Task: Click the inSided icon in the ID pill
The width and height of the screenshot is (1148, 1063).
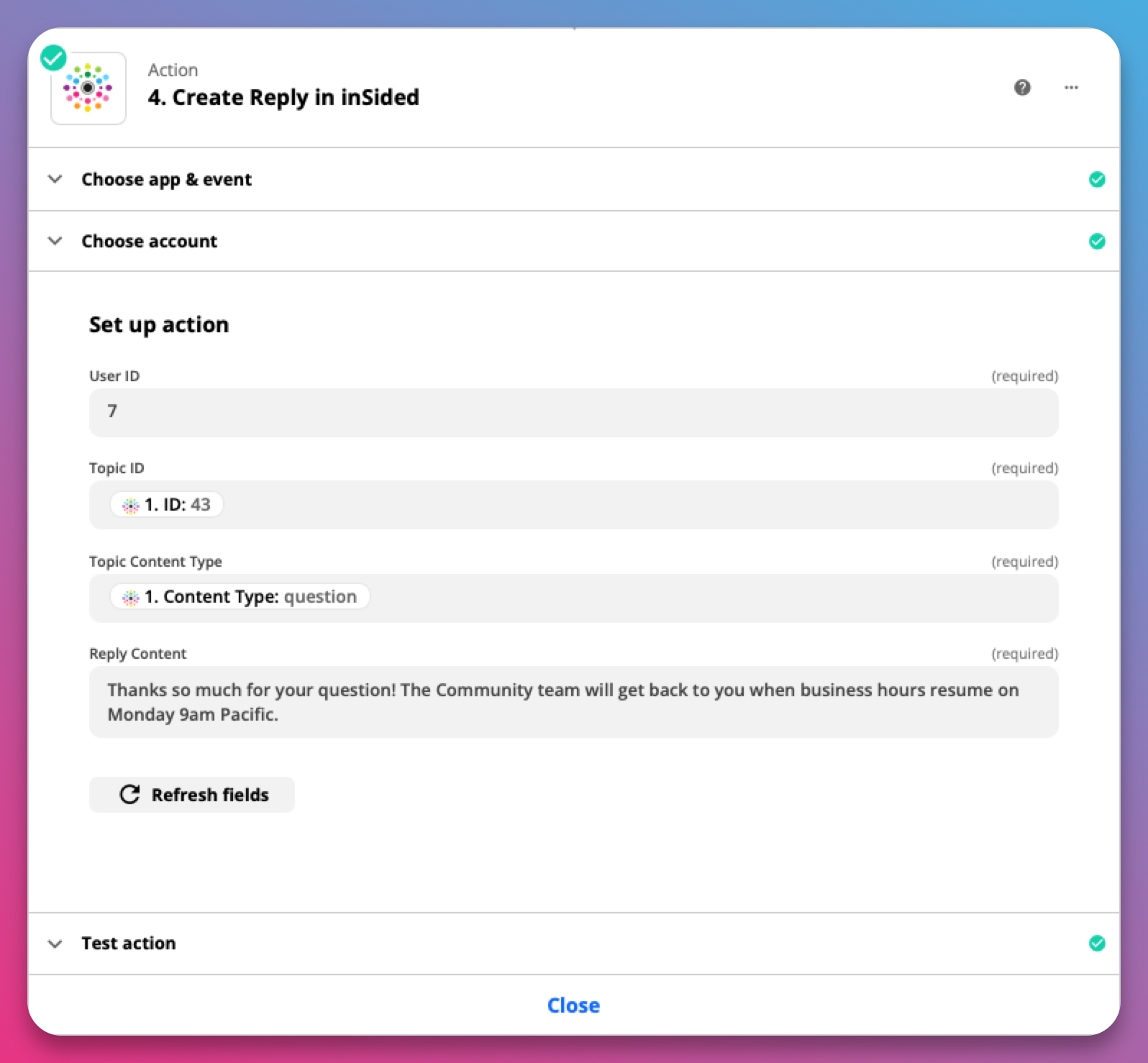Action: tap(131, 506)
